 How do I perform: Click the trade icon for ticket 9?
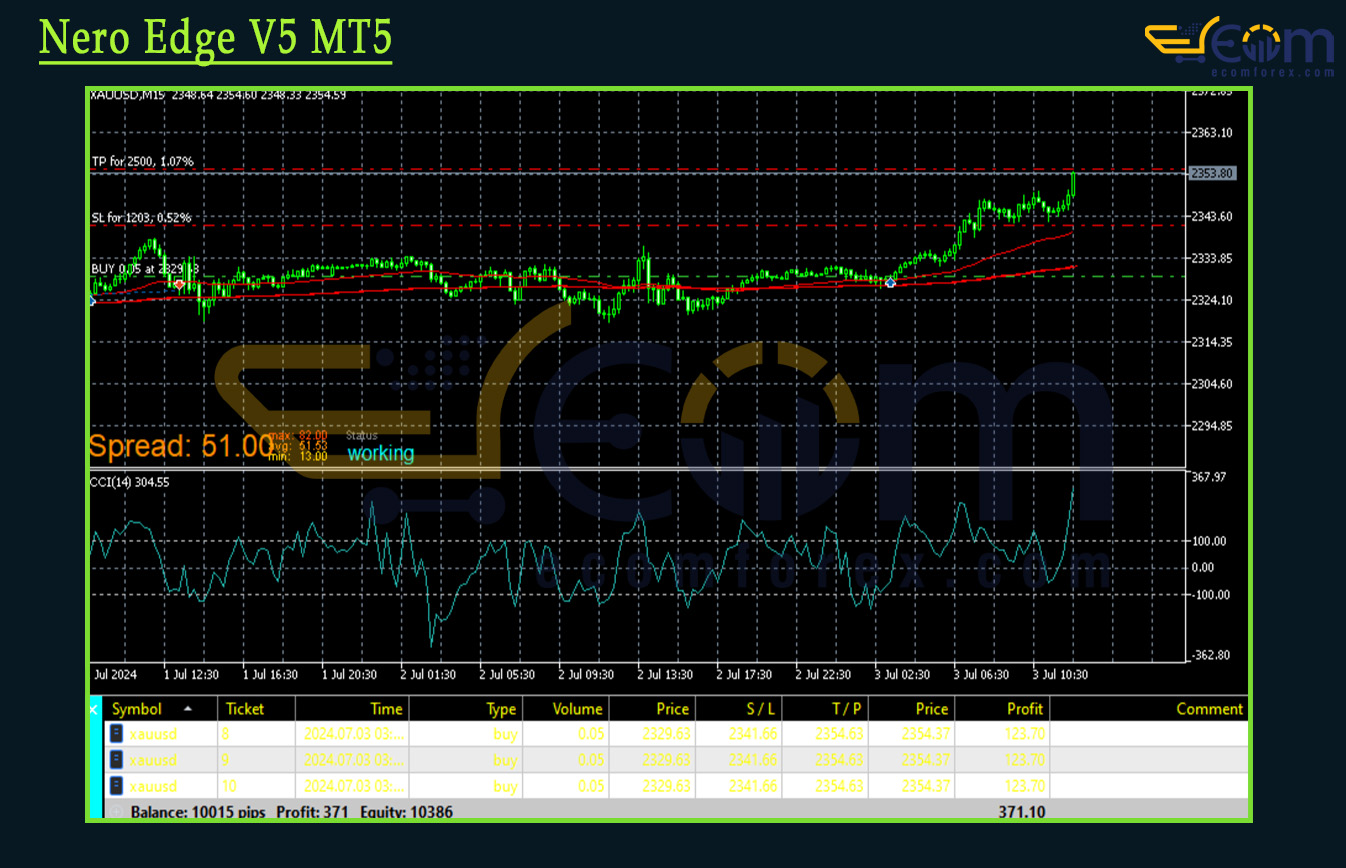coord(117,760)
